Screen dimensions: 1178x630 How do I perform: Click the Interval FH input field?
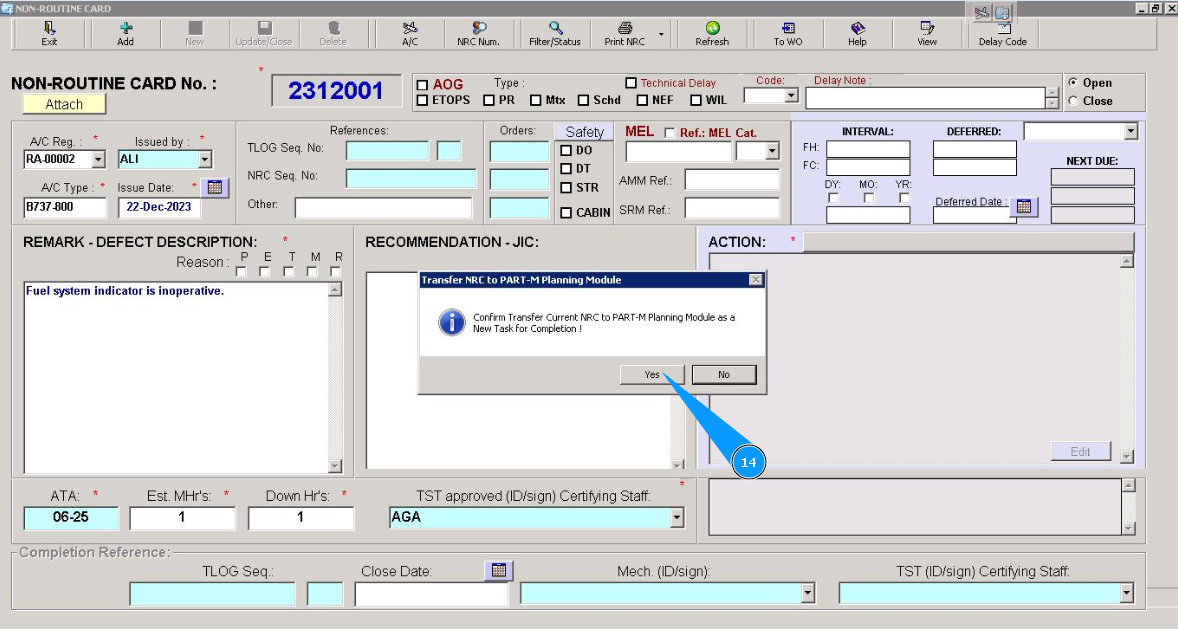[x=868, y=149]
